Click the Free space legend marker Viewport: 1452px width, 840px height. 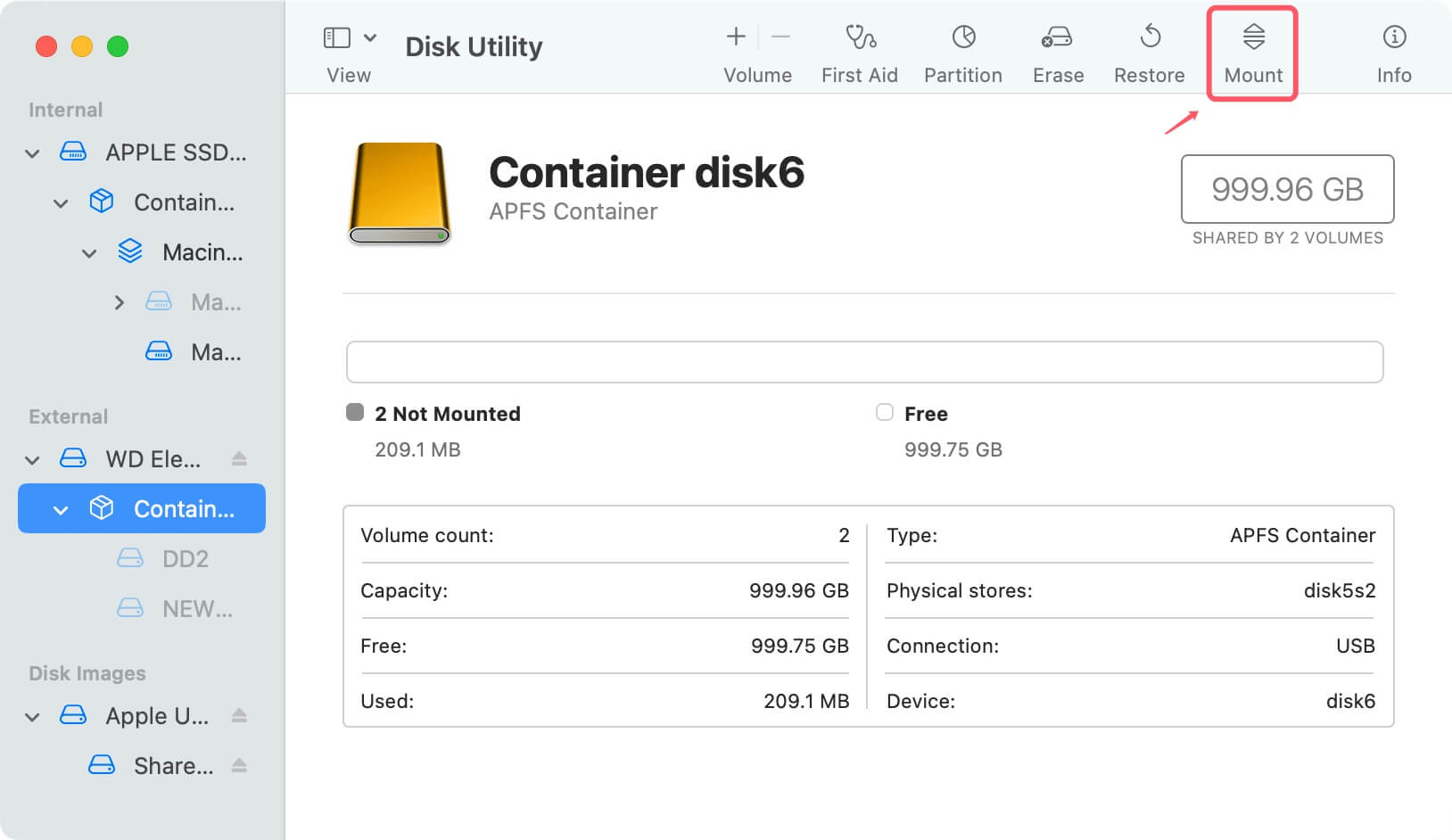click(885, 412)
